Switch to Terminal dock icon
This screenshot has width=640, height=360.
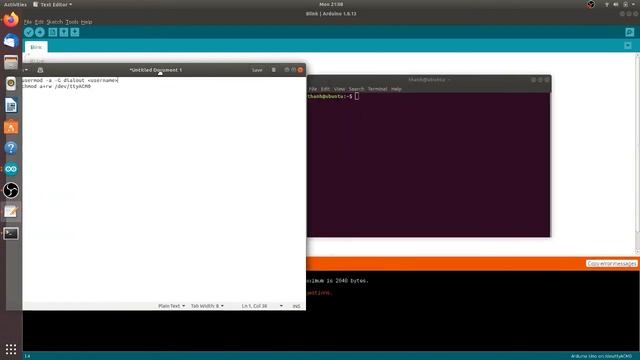click(x=11, y=233)
